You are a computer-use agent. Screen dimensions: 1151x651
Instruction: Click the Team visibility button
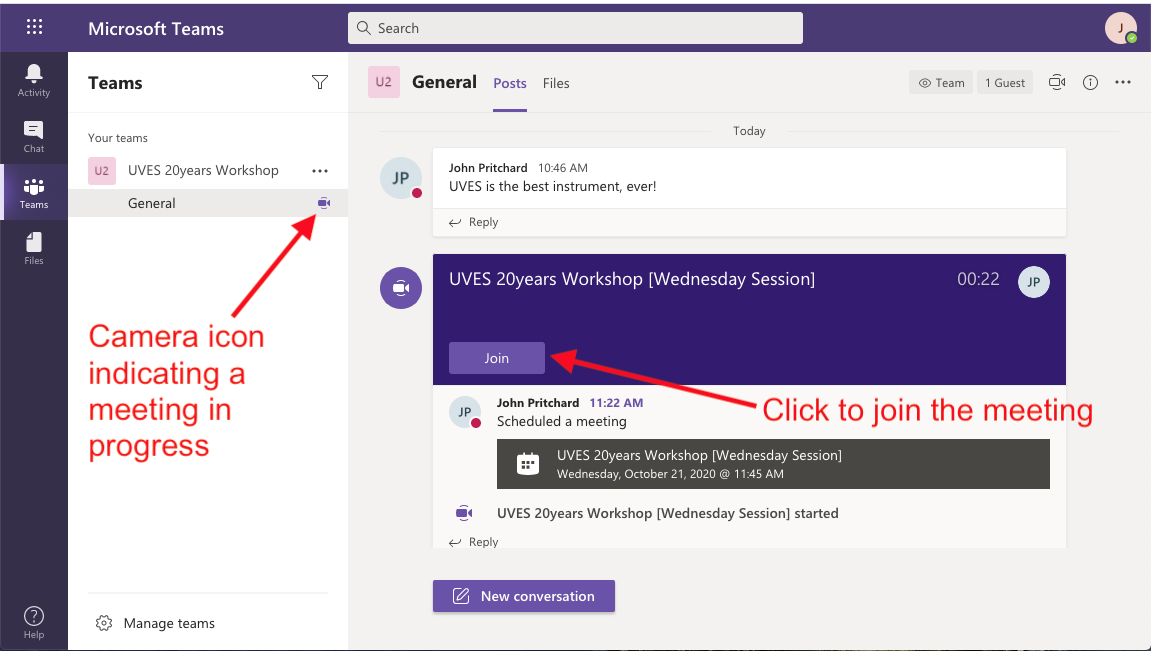pos(941,82)
